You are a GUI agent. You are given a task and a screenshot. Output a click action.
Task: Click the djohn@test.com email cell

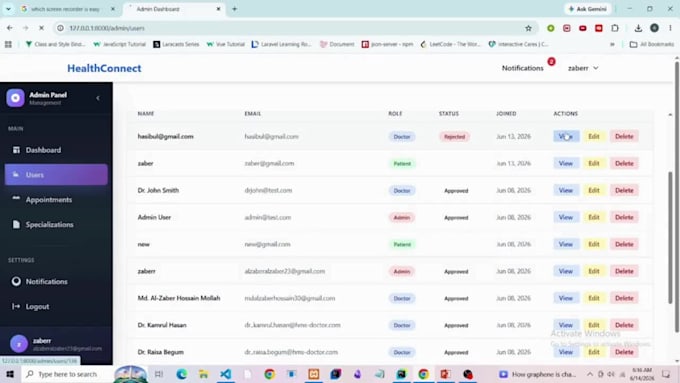click(x=268, y=190)
